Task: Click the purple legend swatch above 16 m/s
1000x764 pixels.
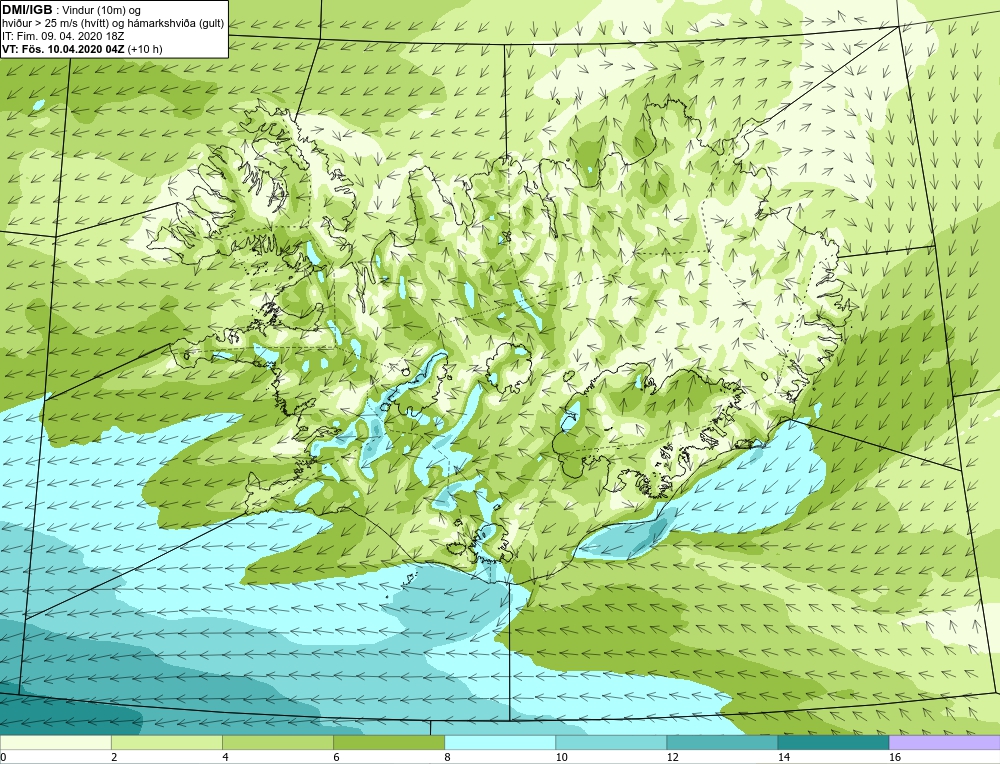Action: 945,742
